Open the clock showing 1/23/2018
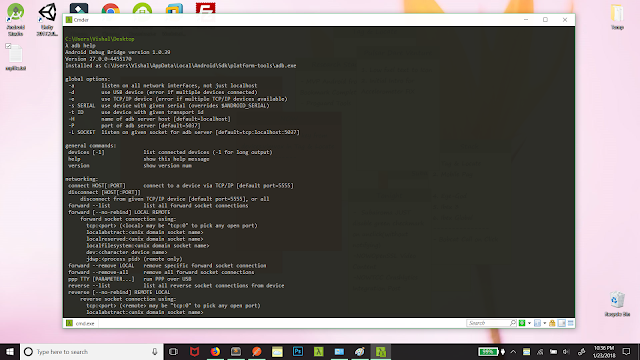Screen dimensions: 640x360 (604, 351)
